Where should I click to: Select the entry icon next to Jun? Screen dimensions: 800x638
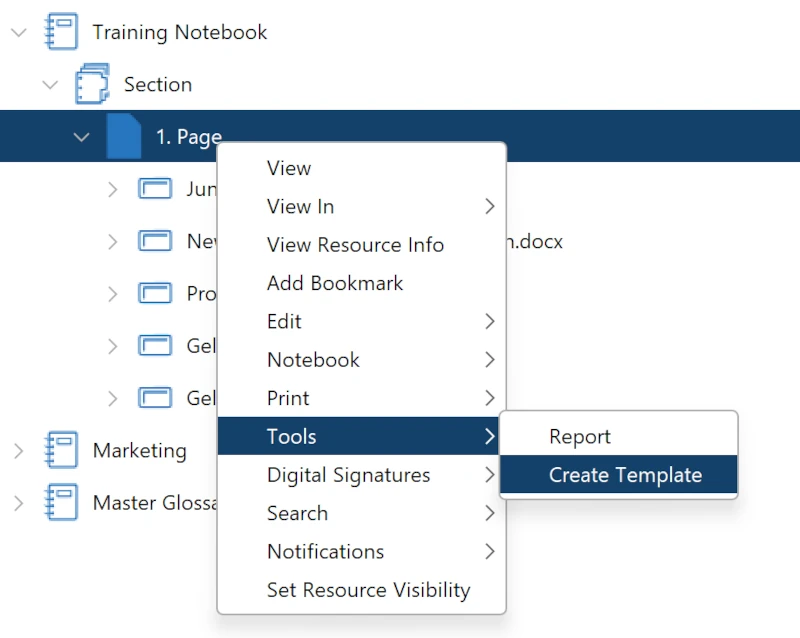(155, 188)
